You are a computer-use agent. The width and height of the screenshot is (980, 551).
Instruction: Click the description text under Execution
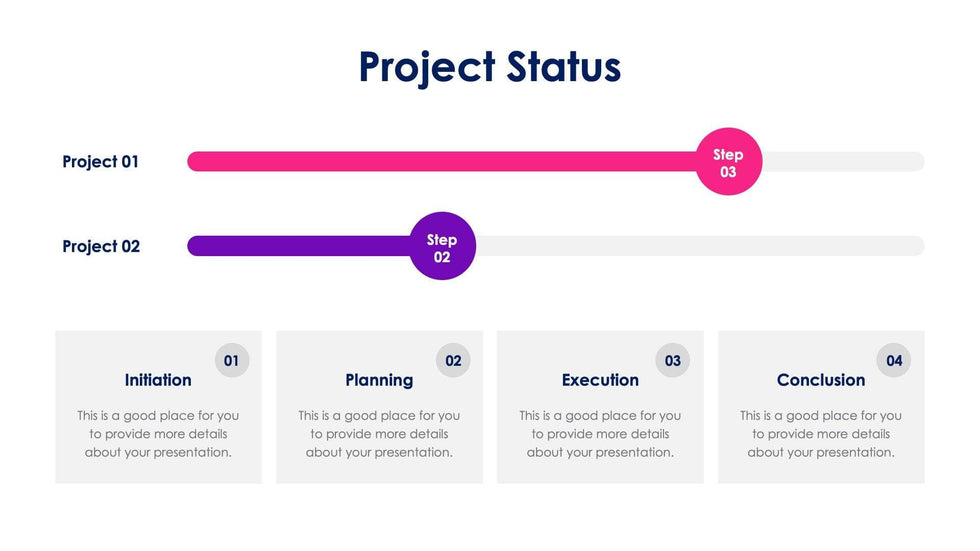click(x=600, y=434)
